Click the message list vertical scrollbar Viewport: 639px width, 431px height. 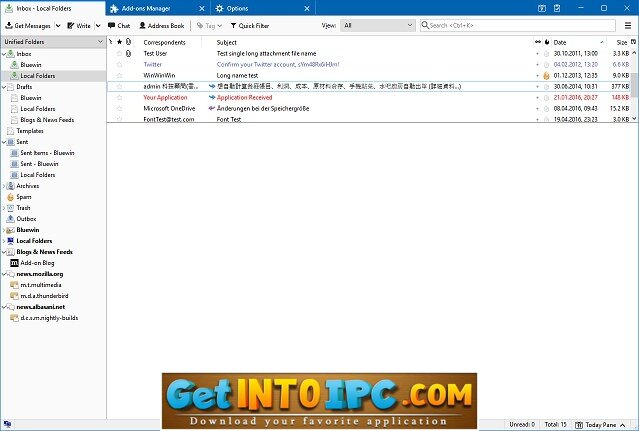(x=634, y=86)
